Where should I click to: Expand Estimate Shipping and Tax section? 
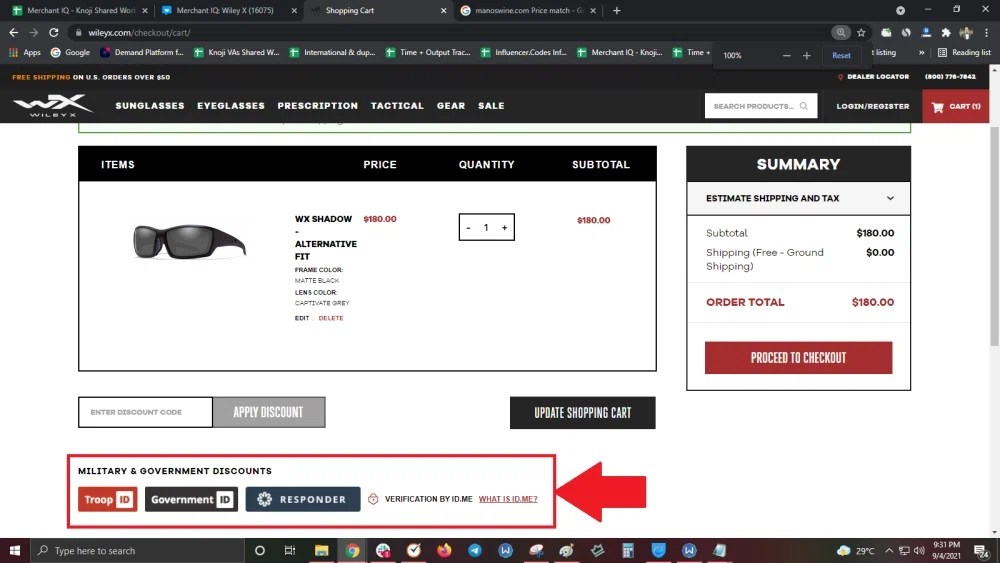point(798,198)
